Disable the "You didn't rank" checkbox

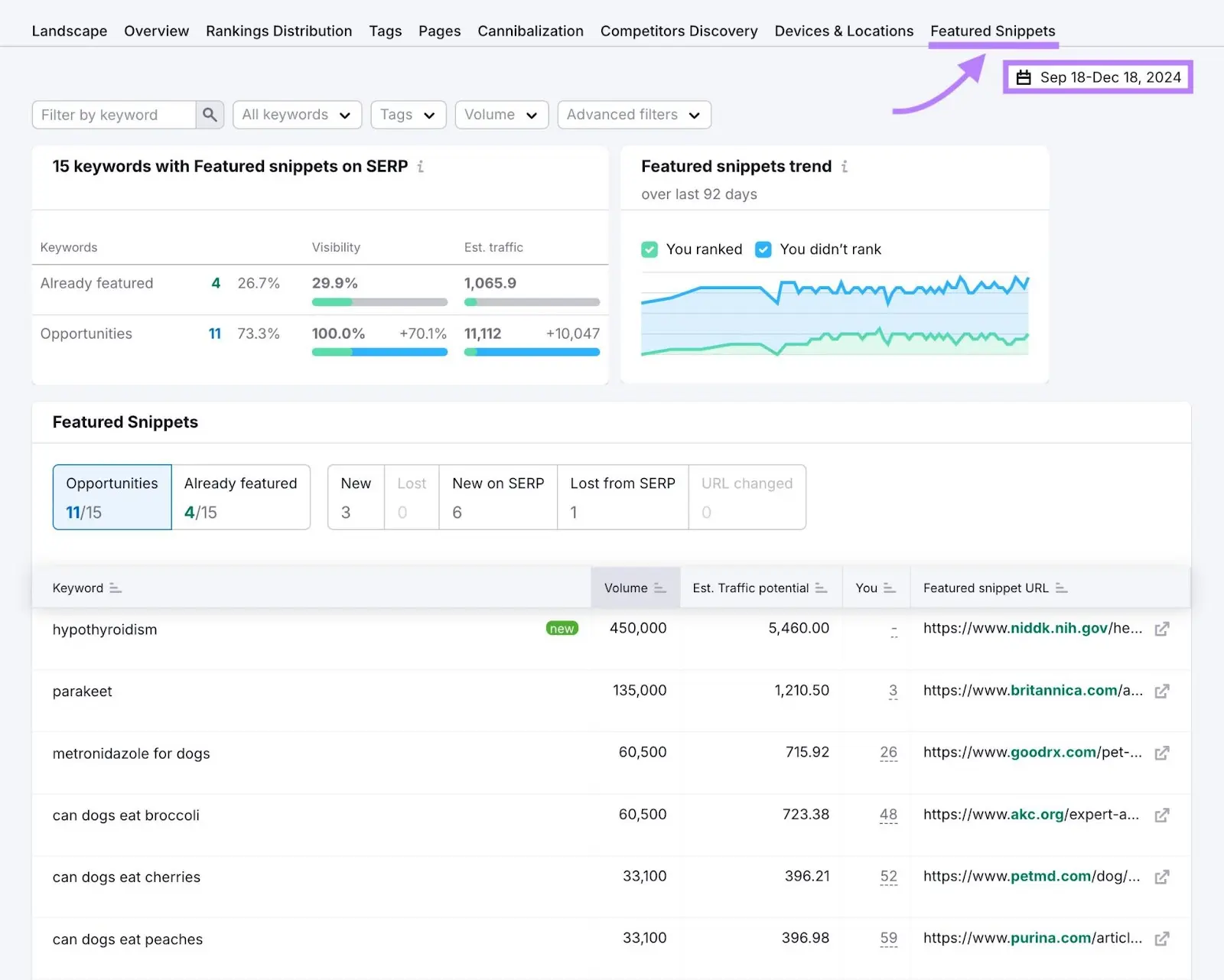click(x=763, y=249)
